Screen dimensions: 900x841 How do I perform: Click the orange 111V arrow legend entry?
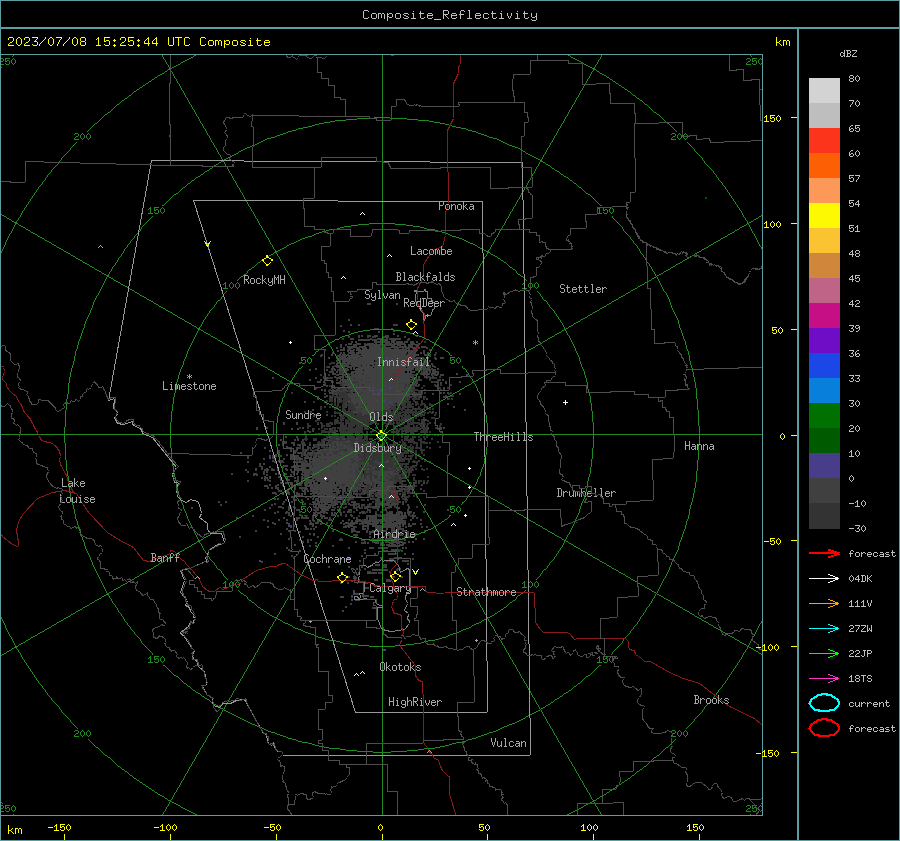coord(824,603)
